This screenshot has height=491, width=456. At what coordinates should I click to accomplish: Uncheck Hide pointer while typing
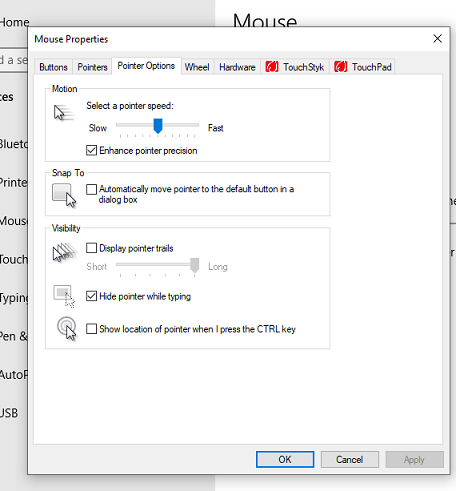91,296
